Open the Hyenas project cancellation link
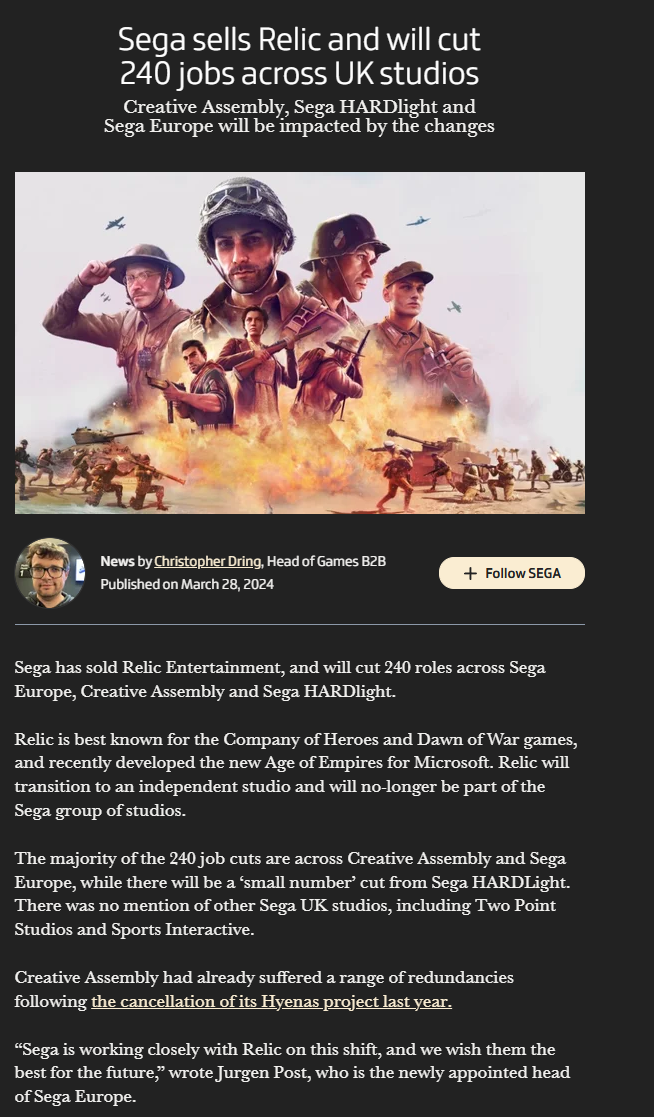Image resolution: width=654 pixels, height=1117 pixels. coord(271,1002)
